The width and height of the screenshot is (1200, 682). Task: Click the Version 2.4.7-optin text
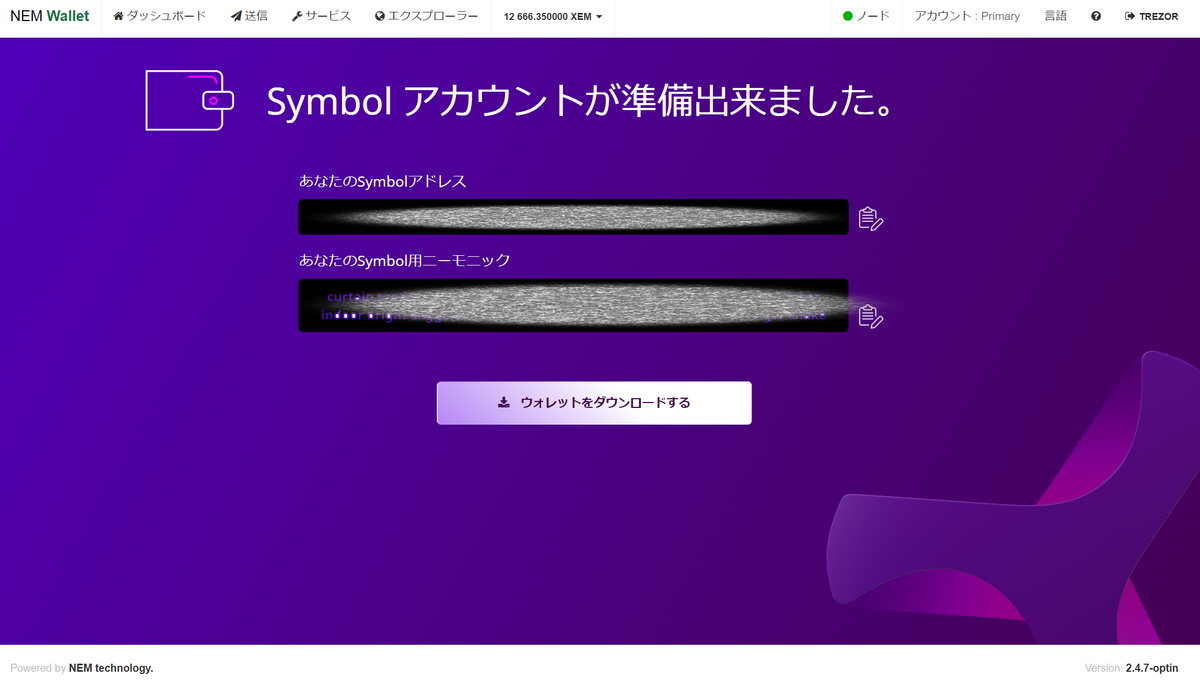(x=1132, y=668)
